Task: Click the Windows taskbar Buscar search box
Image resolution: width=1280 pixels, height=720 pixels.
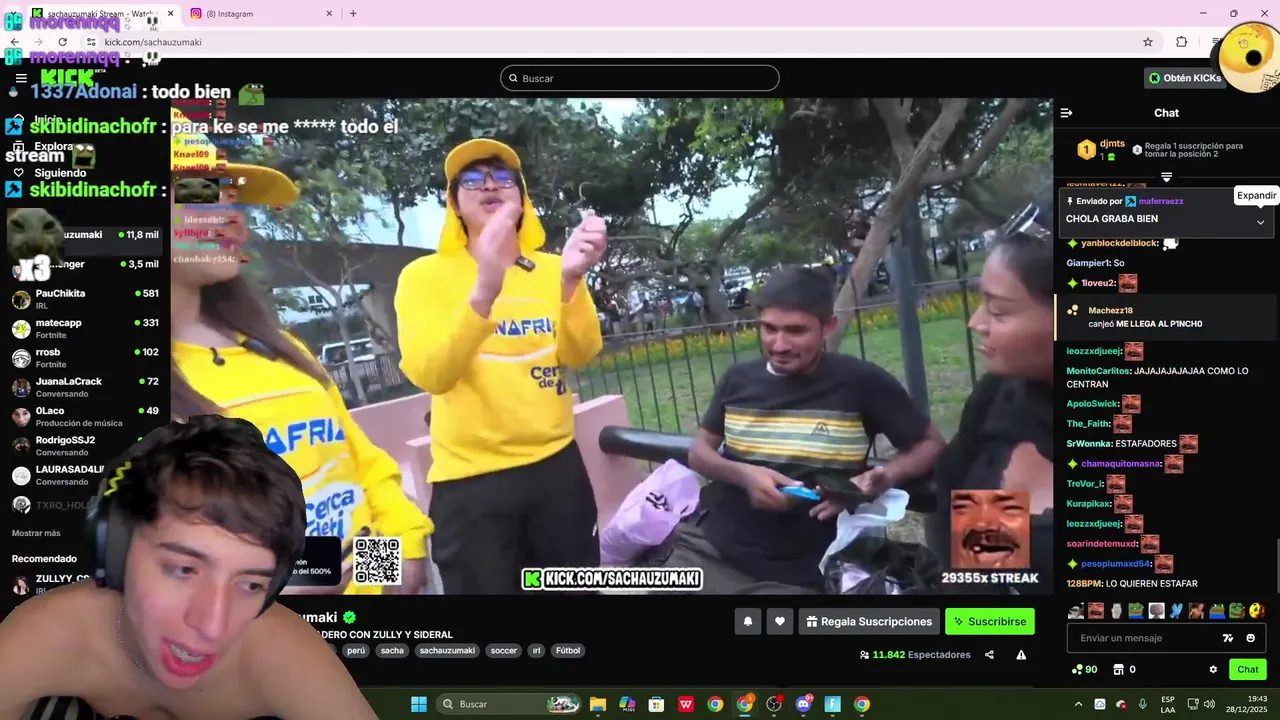Action: coord(509,704)
